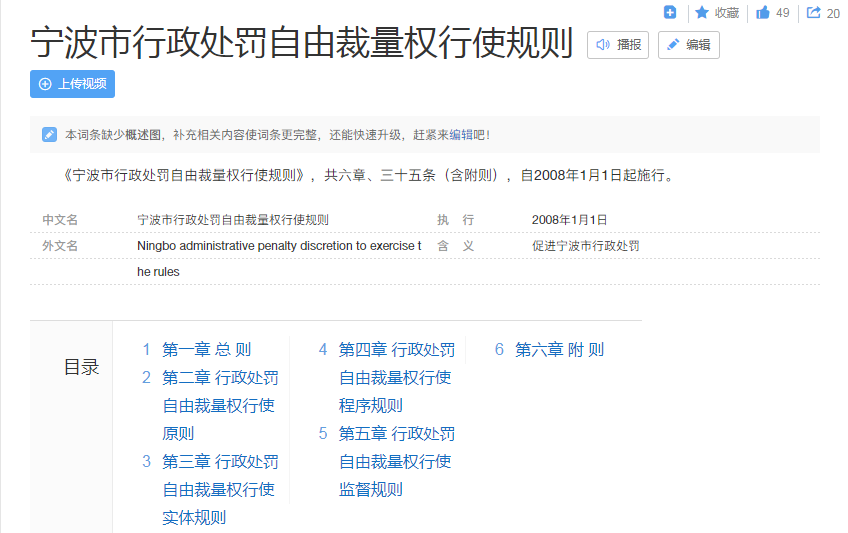The image size is (848, 533).
Task: Click the page title 宁波市行政处罚自由裁量权行使规则
Action: [x=302, y=44]
